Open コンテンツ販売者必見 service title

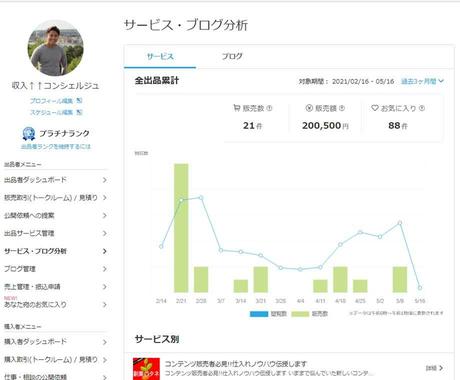(236, 364)
